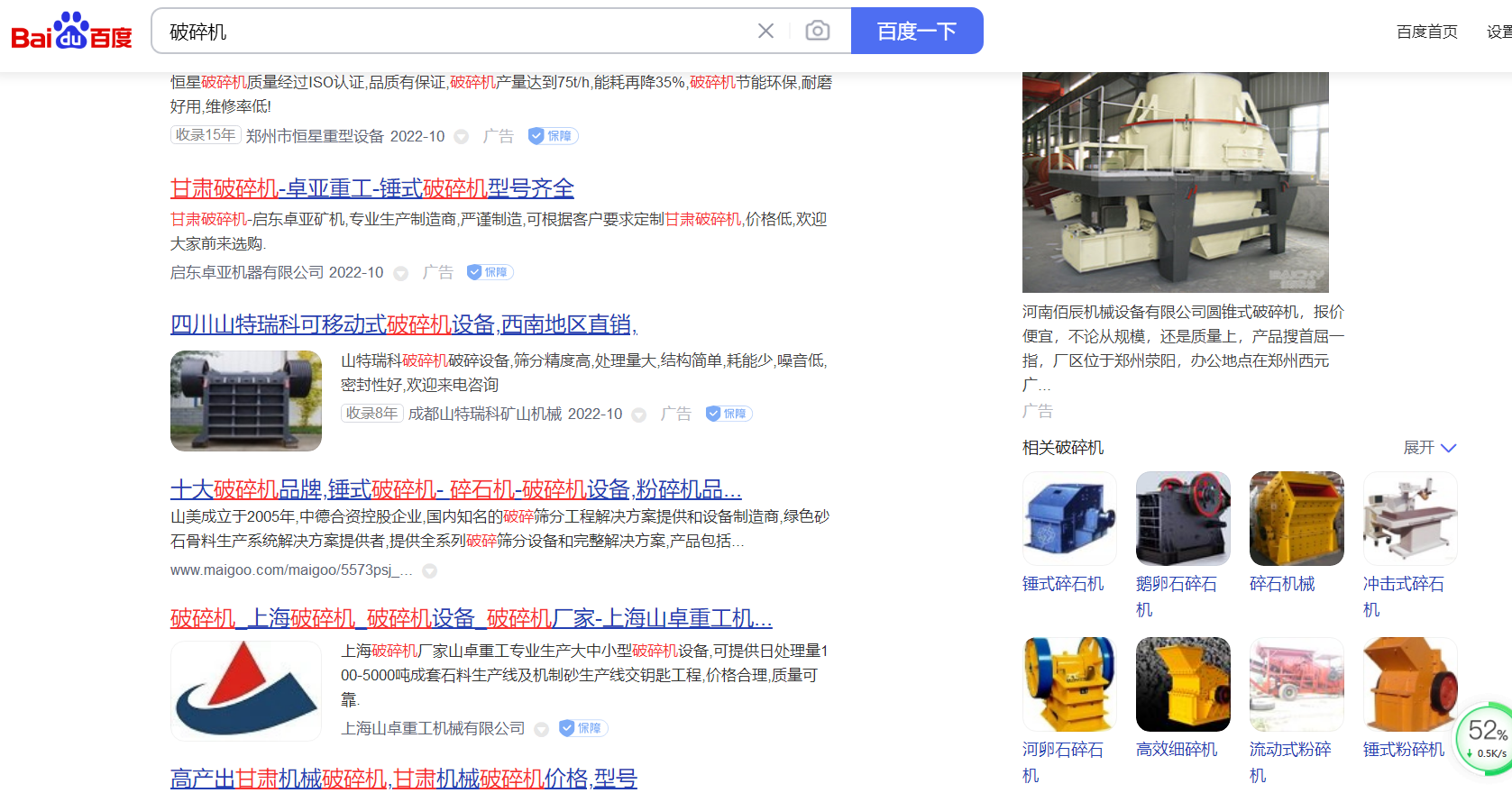
Task: Click the 保障 badge for 启东卓亚机器有限公司
Action: pyautogui.click(x=490, y=272)
